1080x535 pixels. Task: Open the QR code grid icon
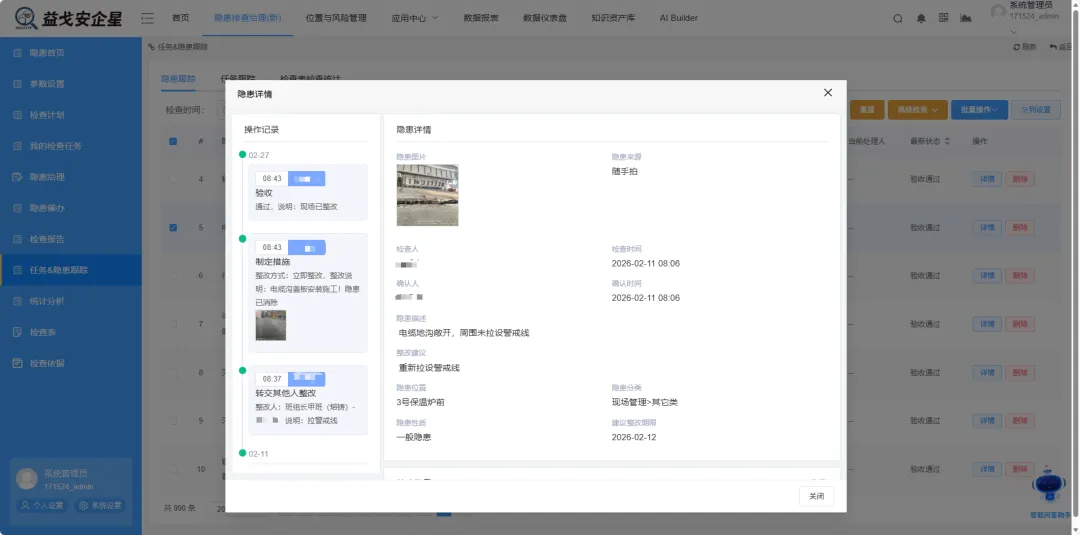coord(944,18)
